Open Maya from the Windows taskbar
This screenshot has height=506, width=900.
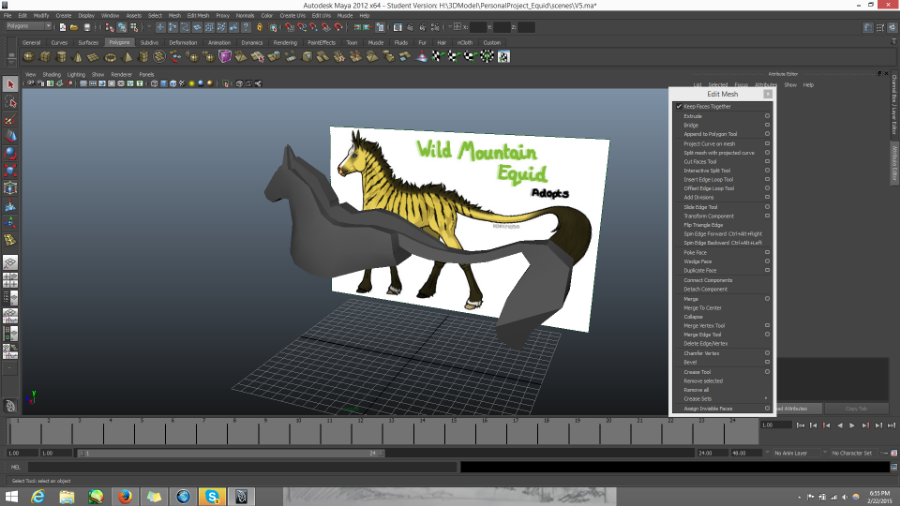242,497
